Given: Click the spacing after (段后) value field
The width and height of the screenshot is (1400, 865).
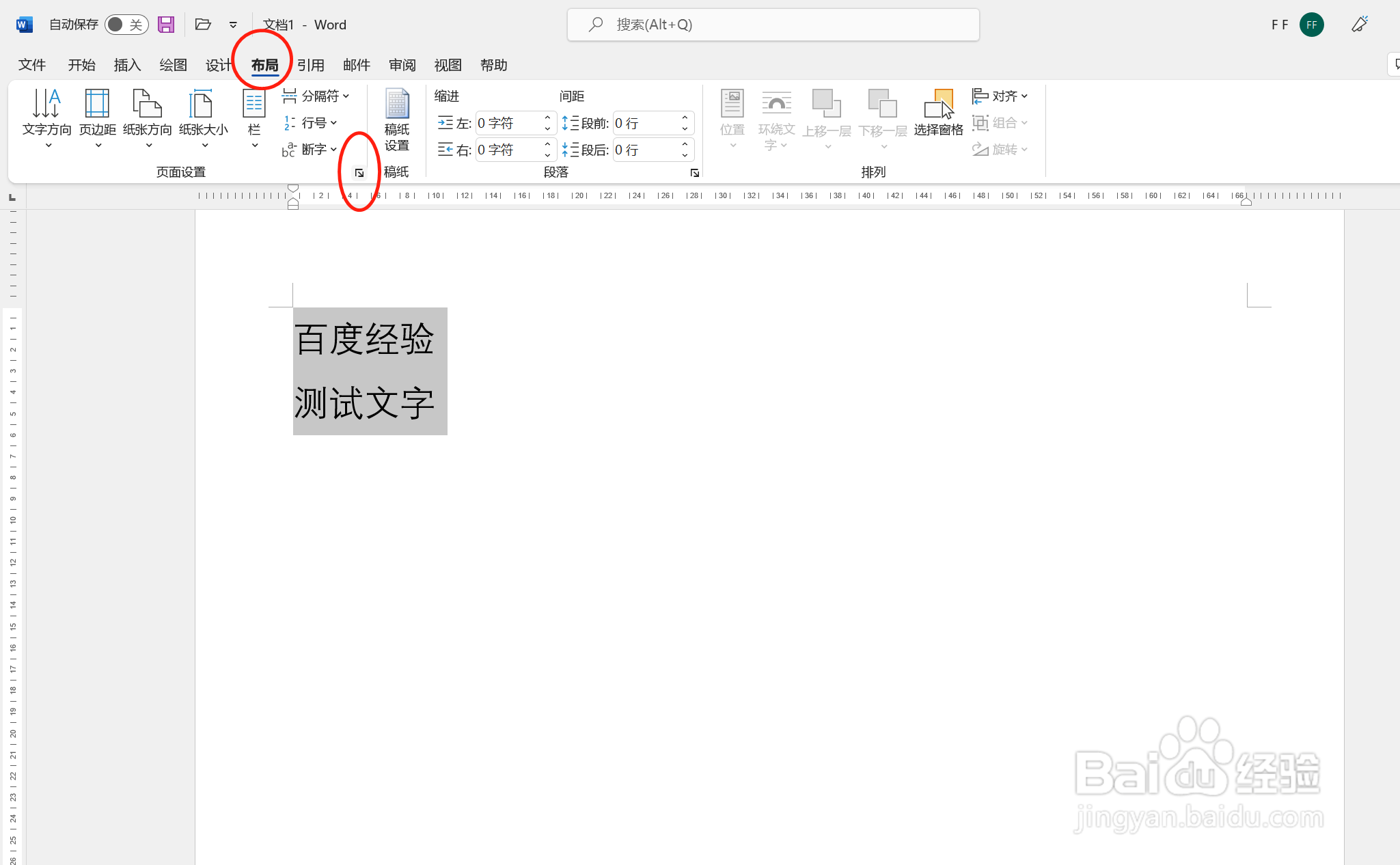Looking at the screenshot, I should click(646, 150).
